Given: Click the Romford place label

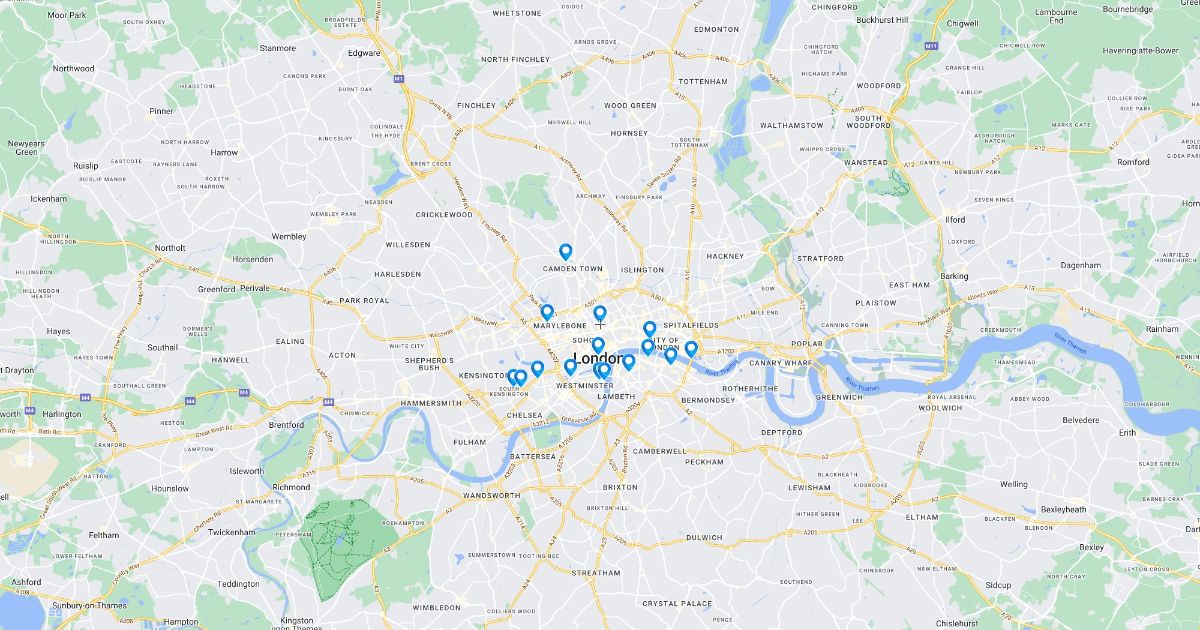Looking at the screenshot, I should tap(1133, 162).
